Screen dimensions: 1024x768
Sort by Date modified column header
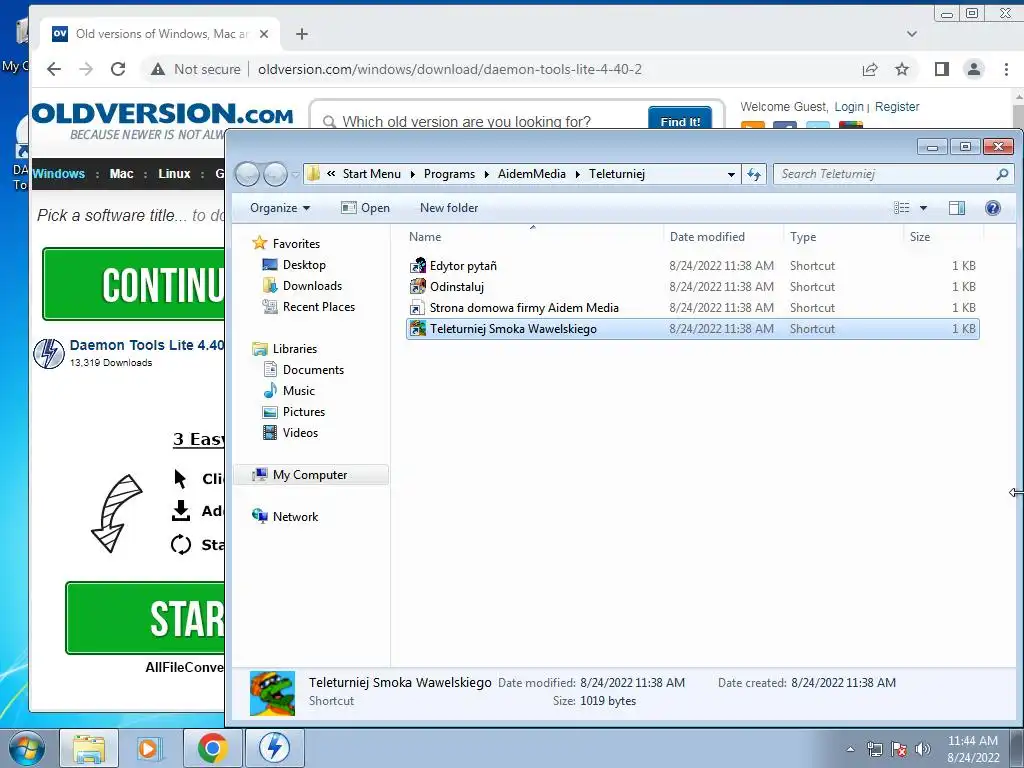[707, 236]
